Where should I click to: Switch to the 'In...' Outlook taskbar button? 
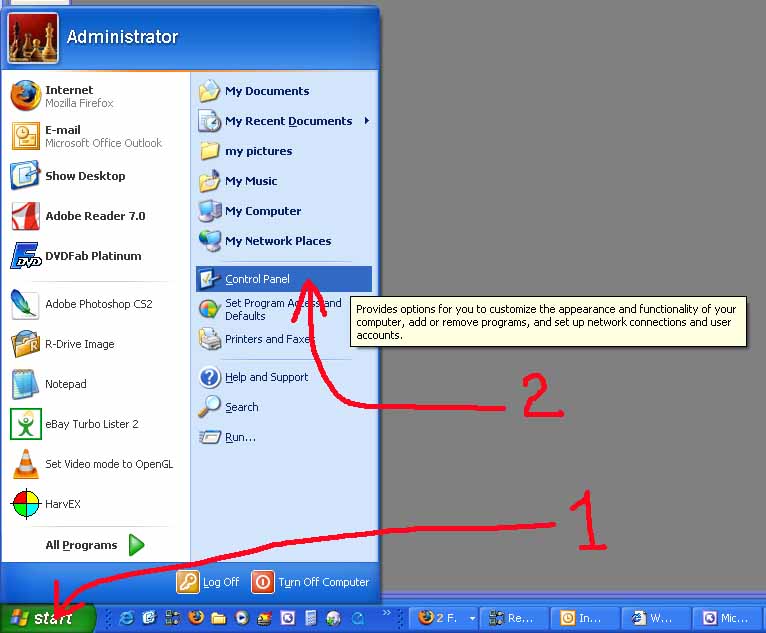(584, 618)
